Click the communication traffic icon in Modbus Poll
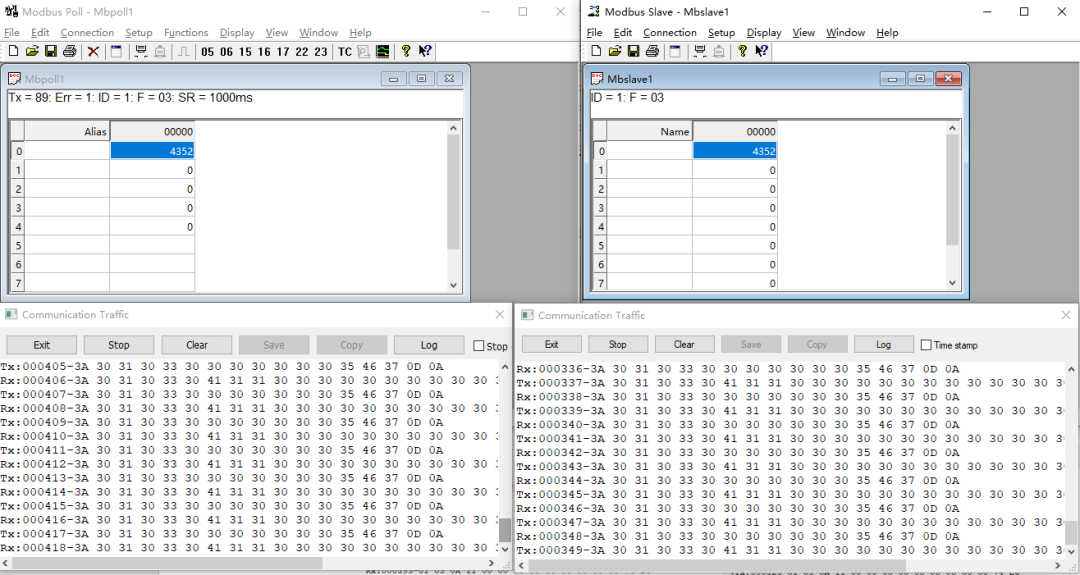1080x575 pixels. point(364,51)
